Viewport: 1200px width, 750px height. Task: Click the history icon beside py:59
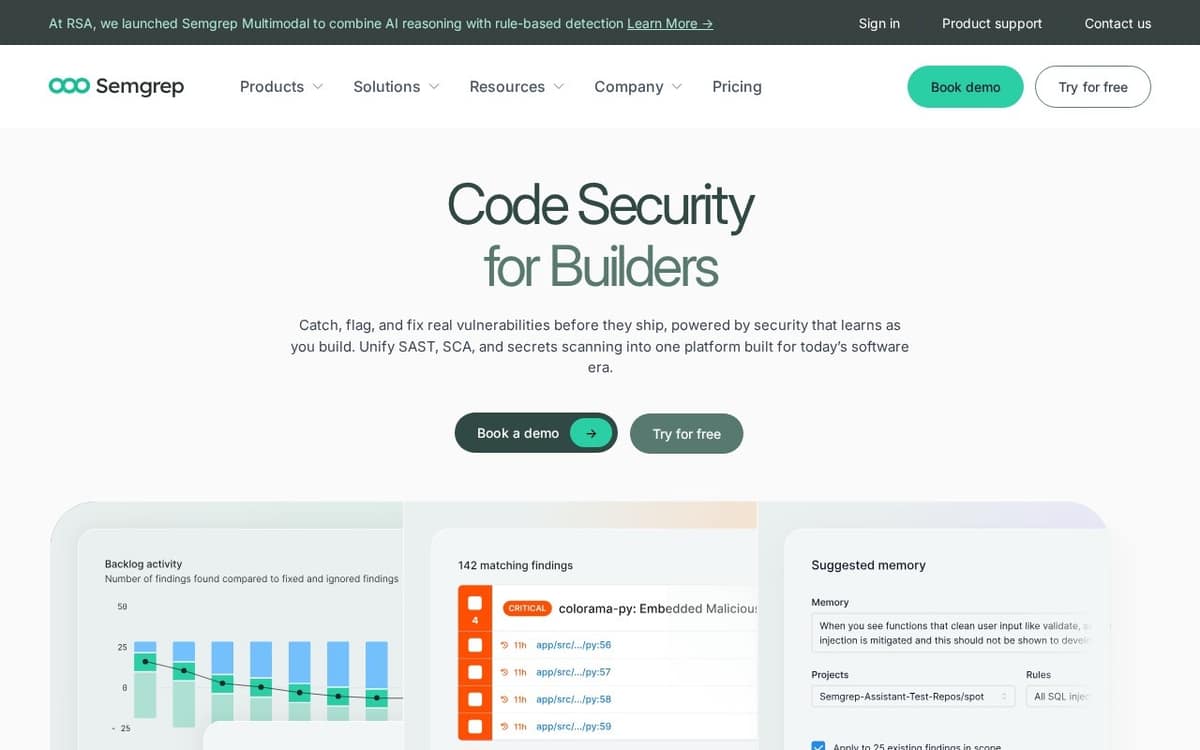click(x=505, y=726)
